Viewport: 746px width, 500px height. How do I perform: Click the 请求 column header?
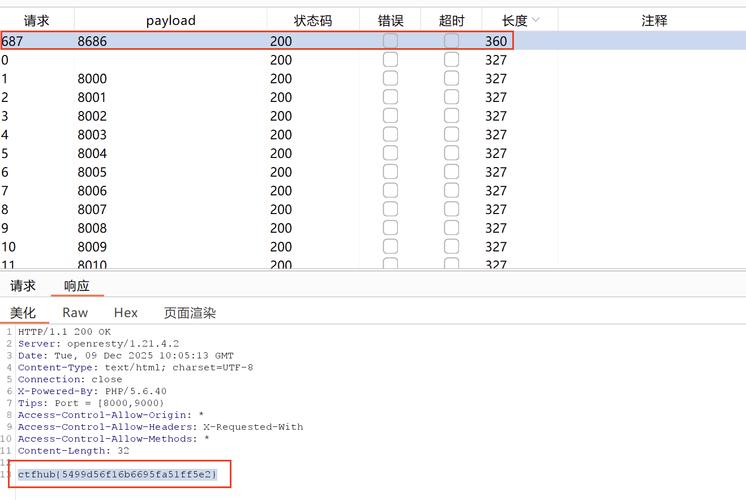(36, 20)
